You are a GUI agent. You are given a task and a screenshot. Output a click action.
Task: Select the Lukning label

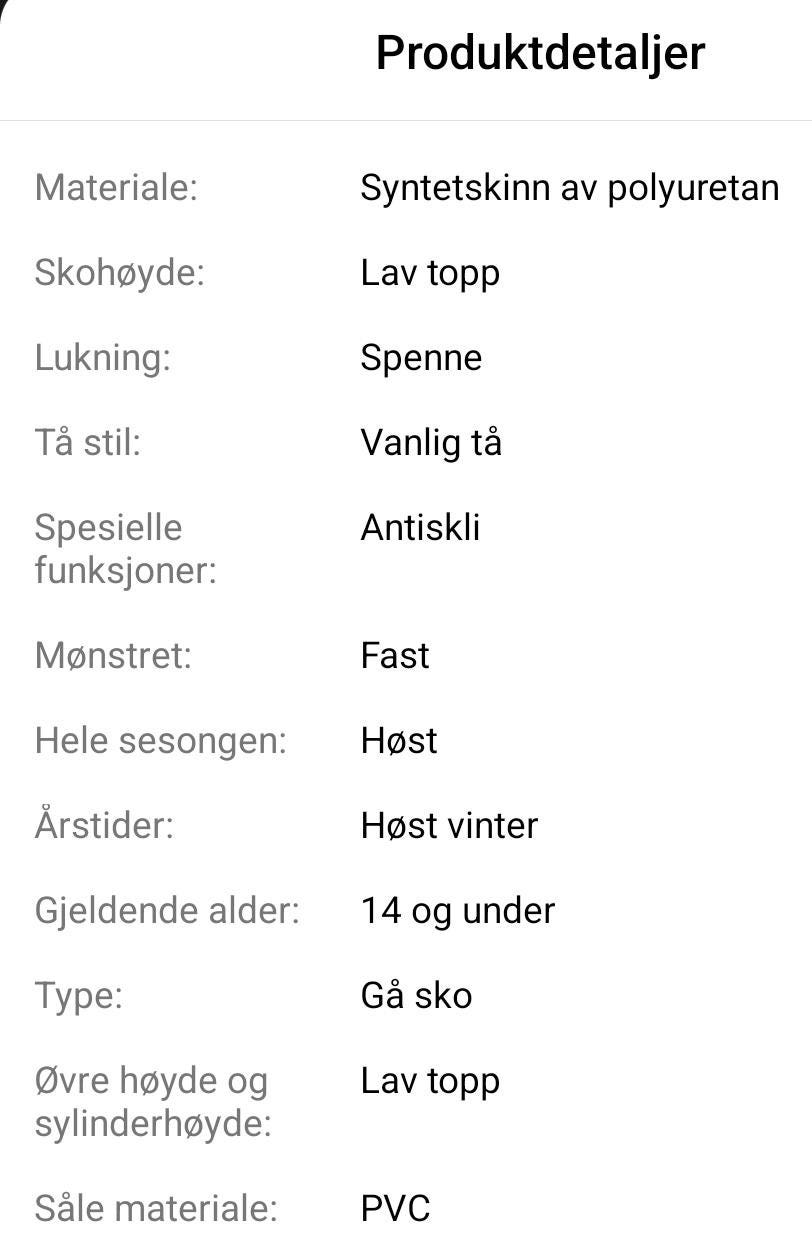click(x=103, y=359)
